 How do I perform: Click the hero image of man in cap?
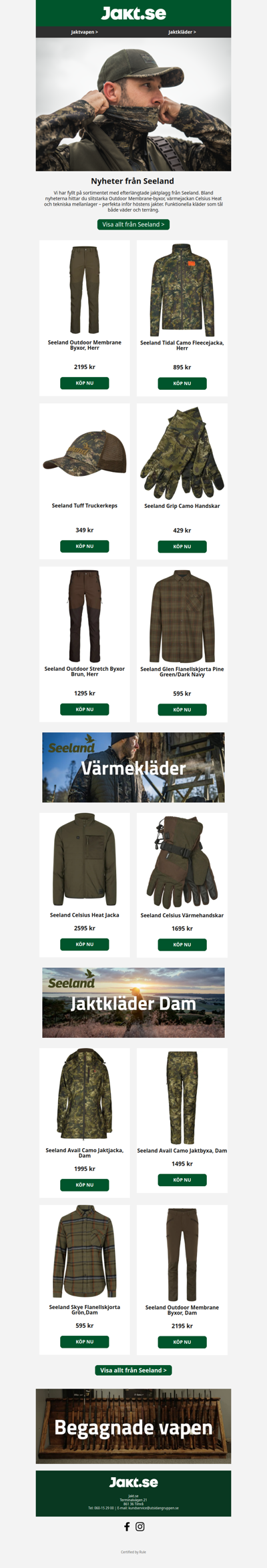click(133, 104)
